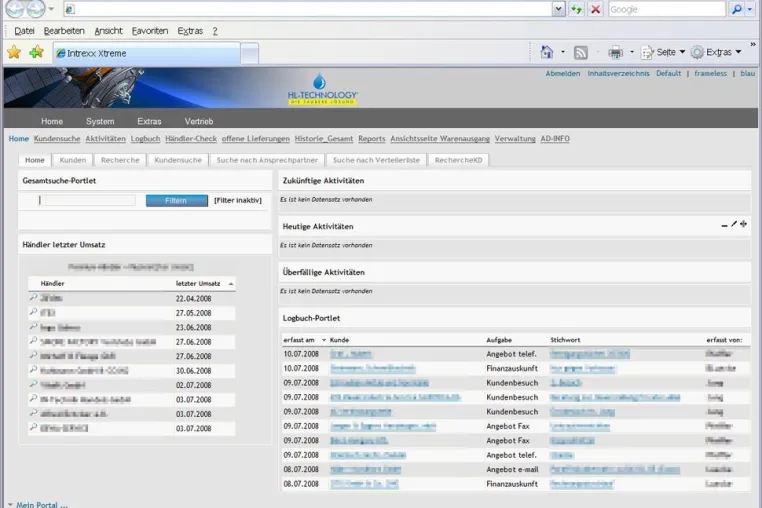The width and height of the screenshot is (762, 508).
Task: Open details magnifier for dealer dated 23.06.2008
Action: (x=33, y=327)
